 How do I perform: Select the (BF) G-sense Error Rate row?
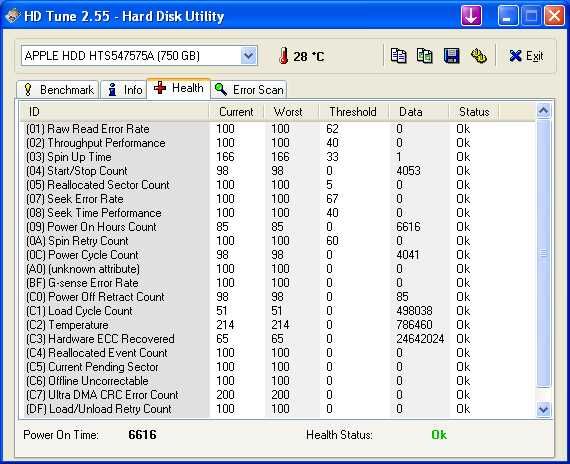tap(278, 283)
